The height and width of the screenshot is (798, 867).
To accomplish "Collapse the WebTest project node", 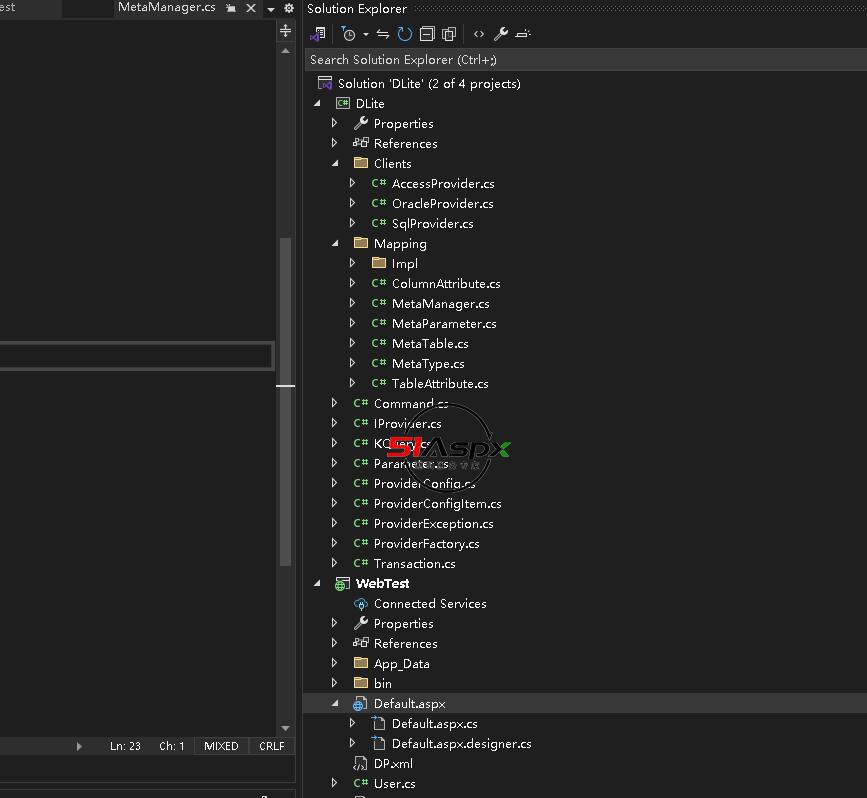I will click(317, 583).
